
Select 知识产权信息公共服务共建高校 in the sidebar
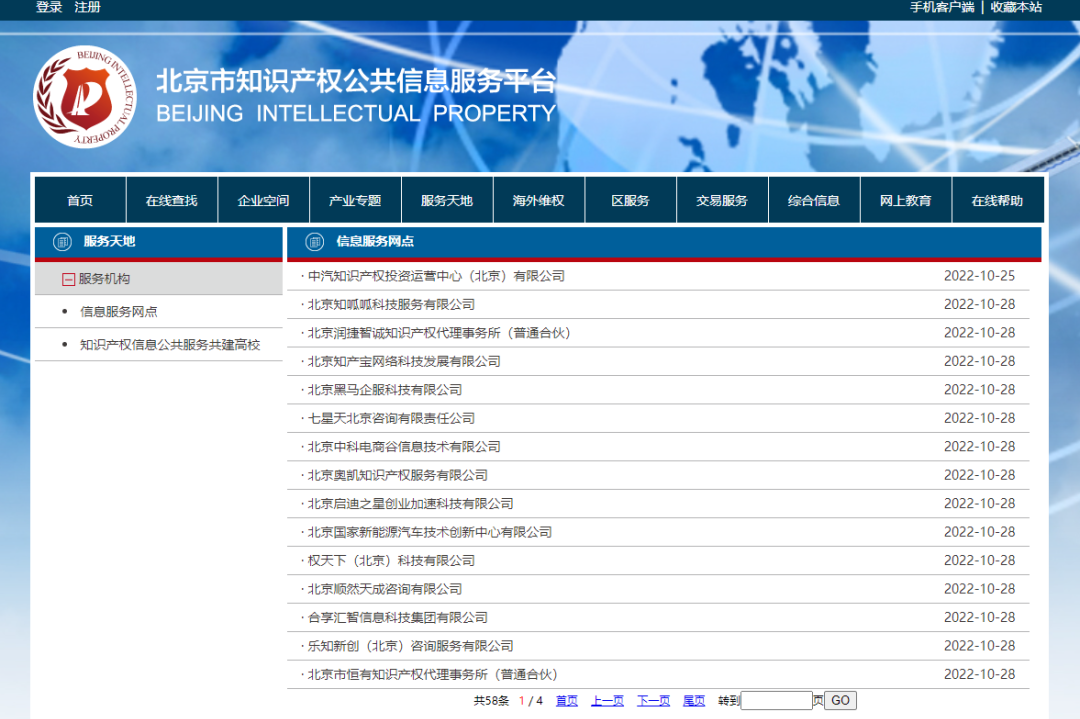tap(169, 345)
